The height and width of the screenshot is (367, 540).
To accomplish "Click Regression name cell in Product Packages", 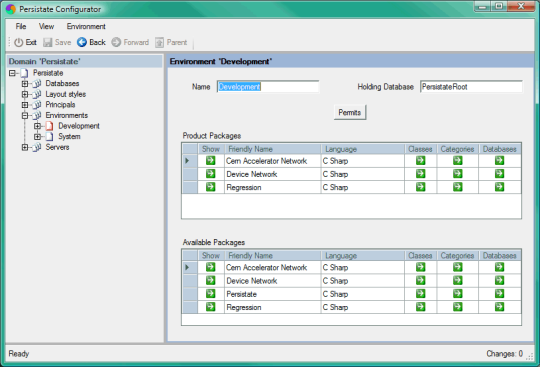I will tap(272, 187).
